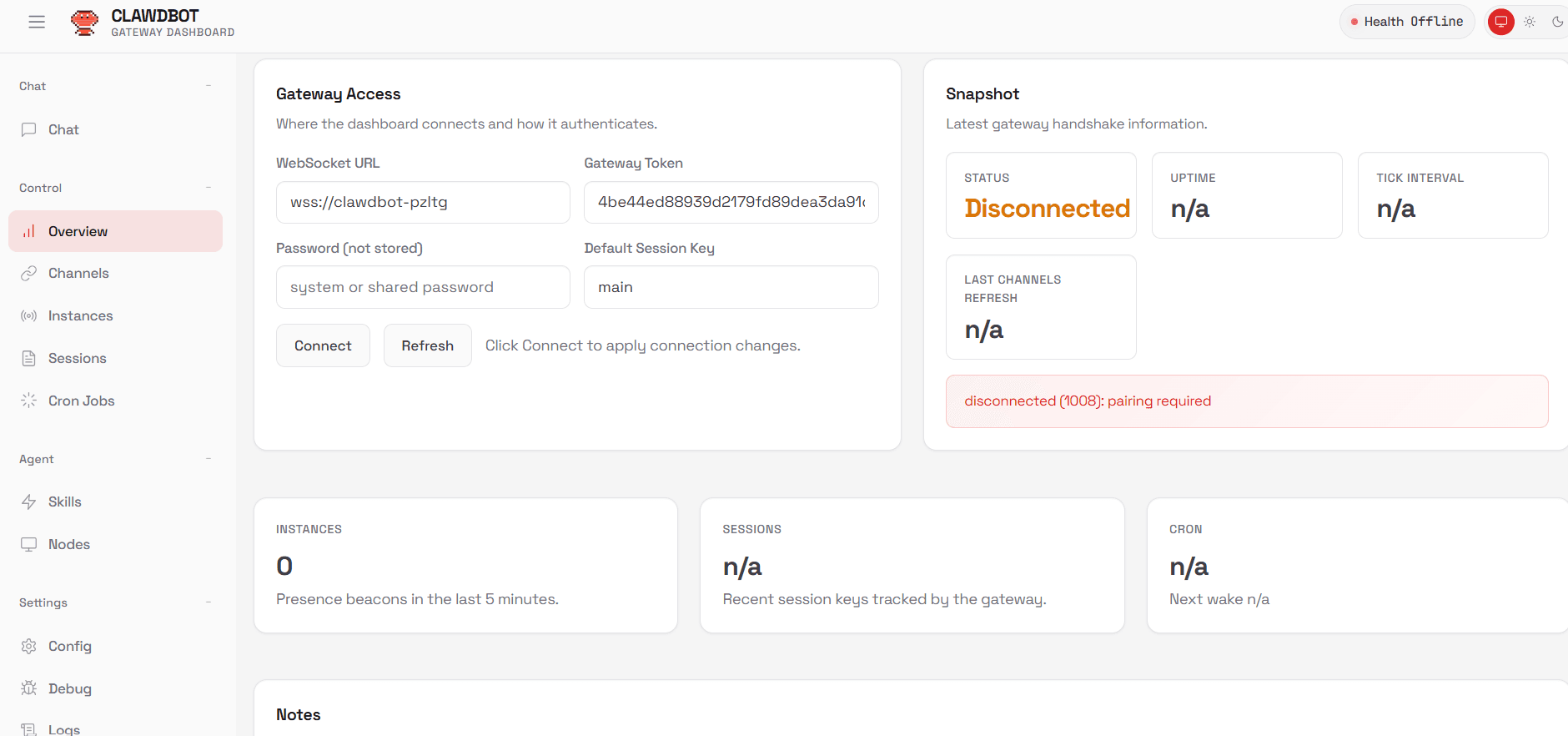Click the Overview bar chart icon

point(29,231)
